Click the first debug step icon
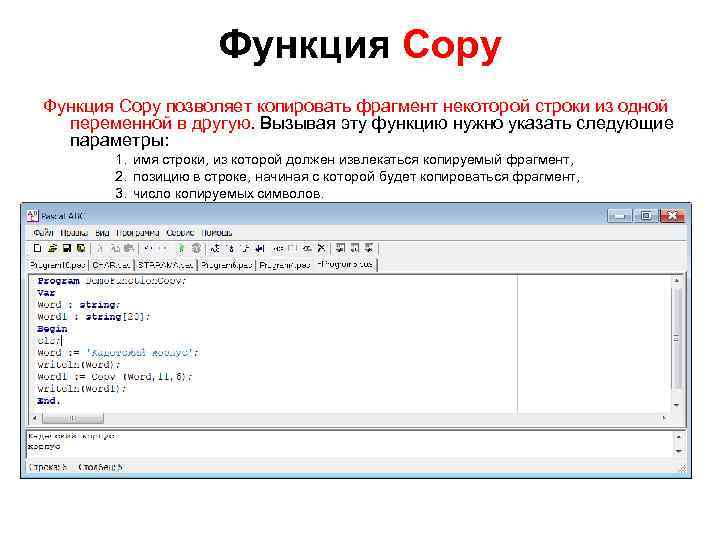This screenshot has height=540, width=720. click(214, 248)
